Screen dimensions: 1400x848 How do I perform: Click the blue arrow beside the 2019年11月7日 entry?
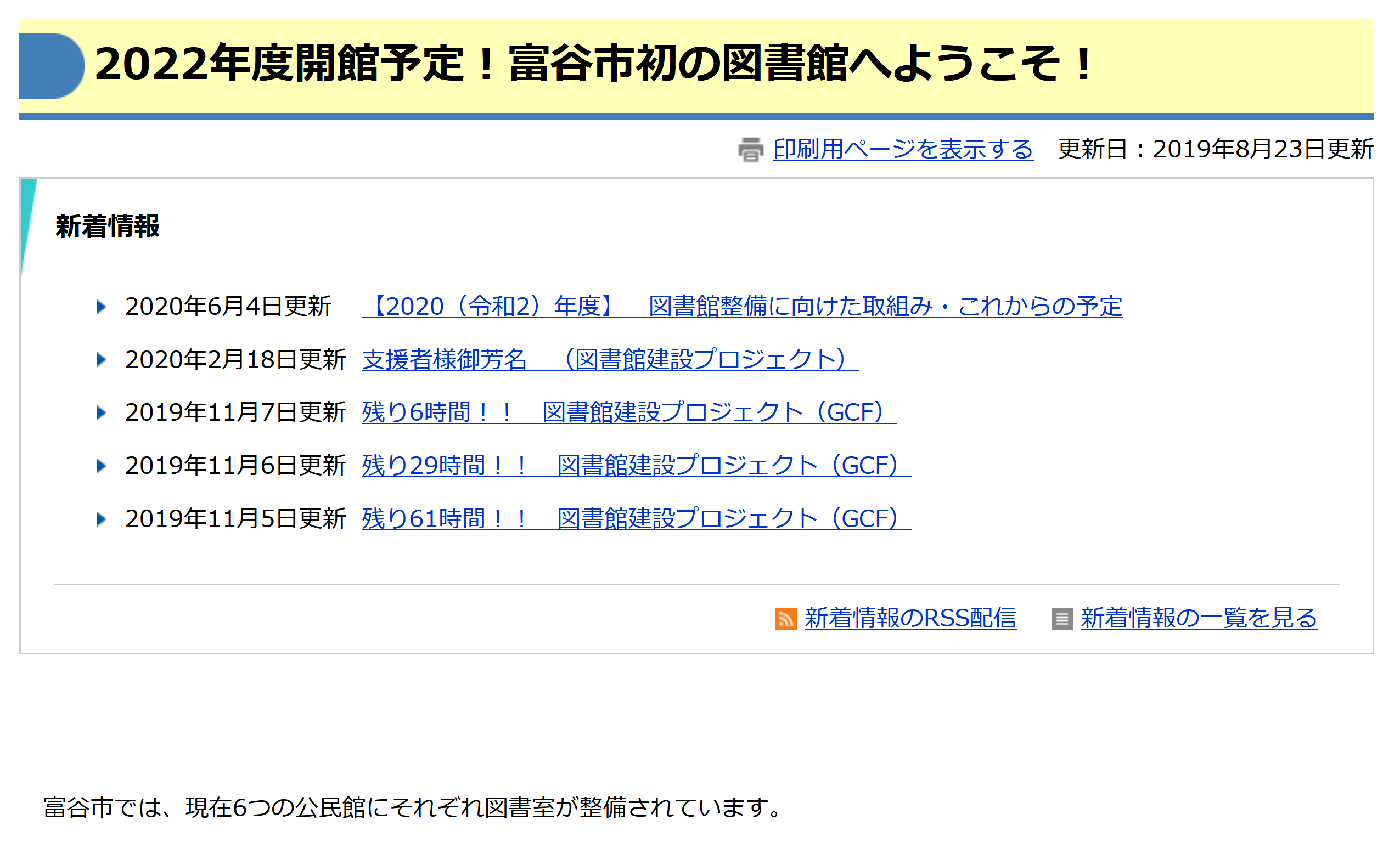pos(102,412)
